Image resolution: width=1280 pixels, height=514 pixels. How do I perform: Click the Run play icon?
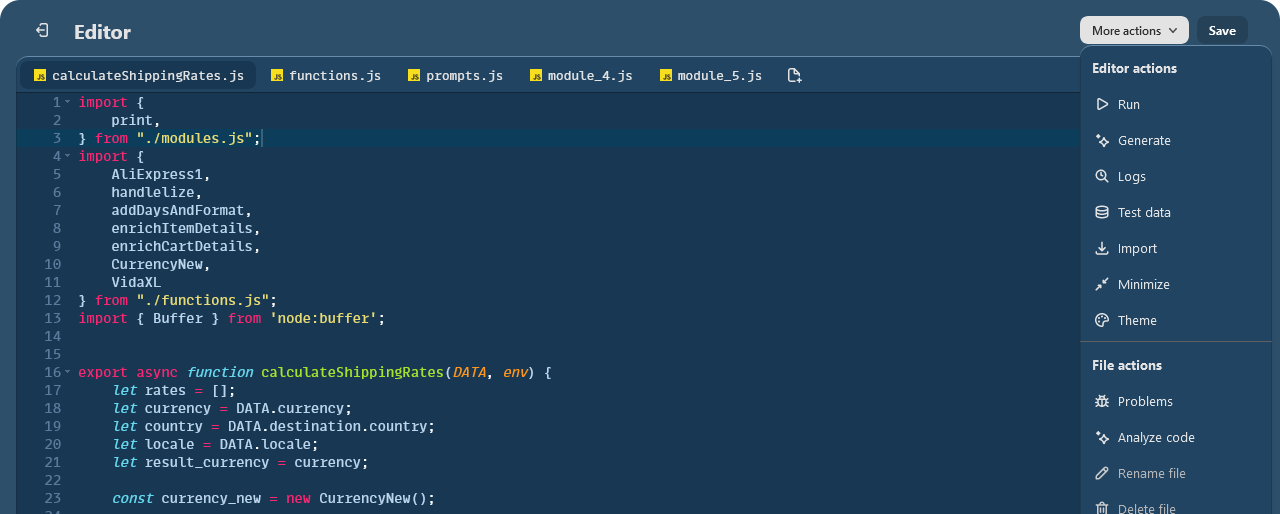click(x=1102, y=105)
